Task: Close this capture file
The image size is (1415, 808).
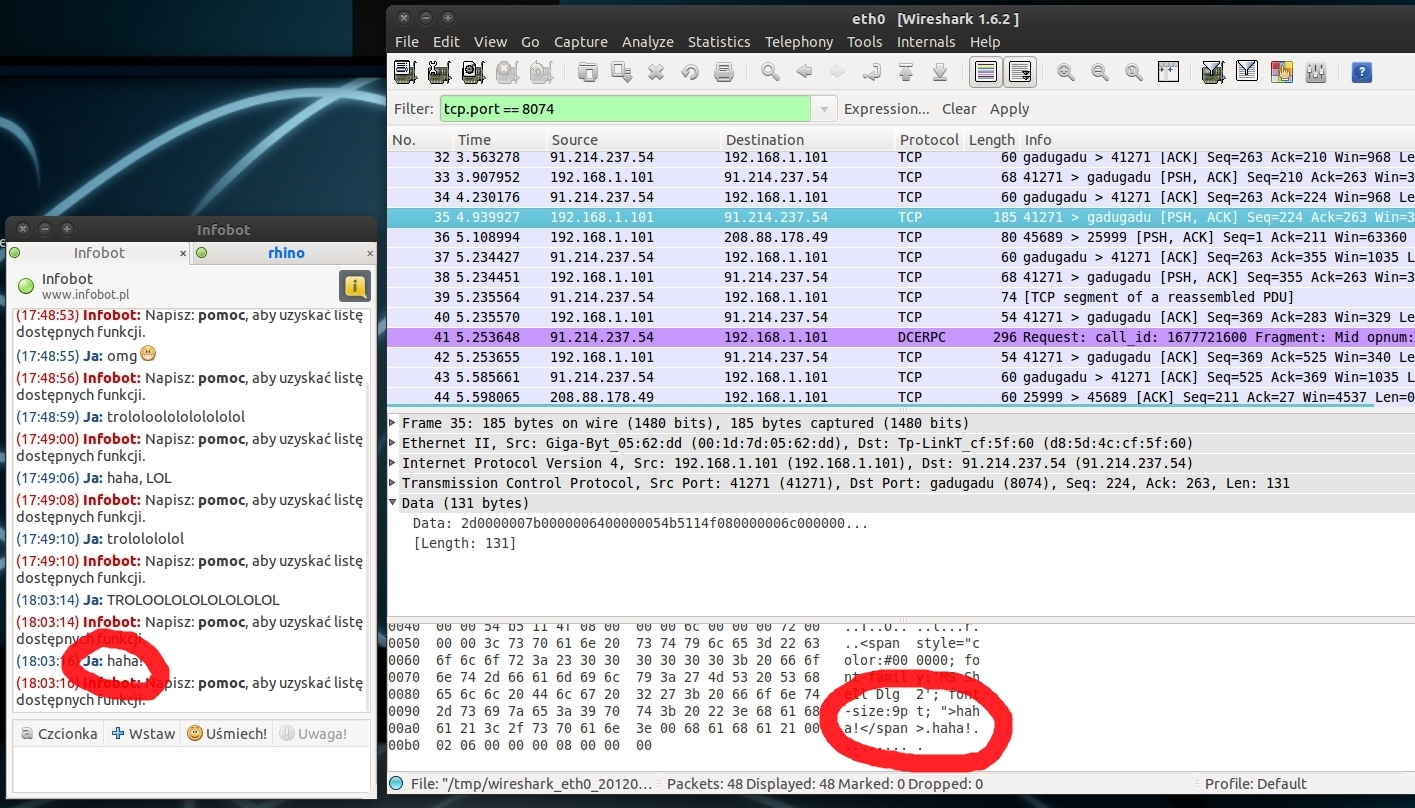Action: tap(656, 72)
